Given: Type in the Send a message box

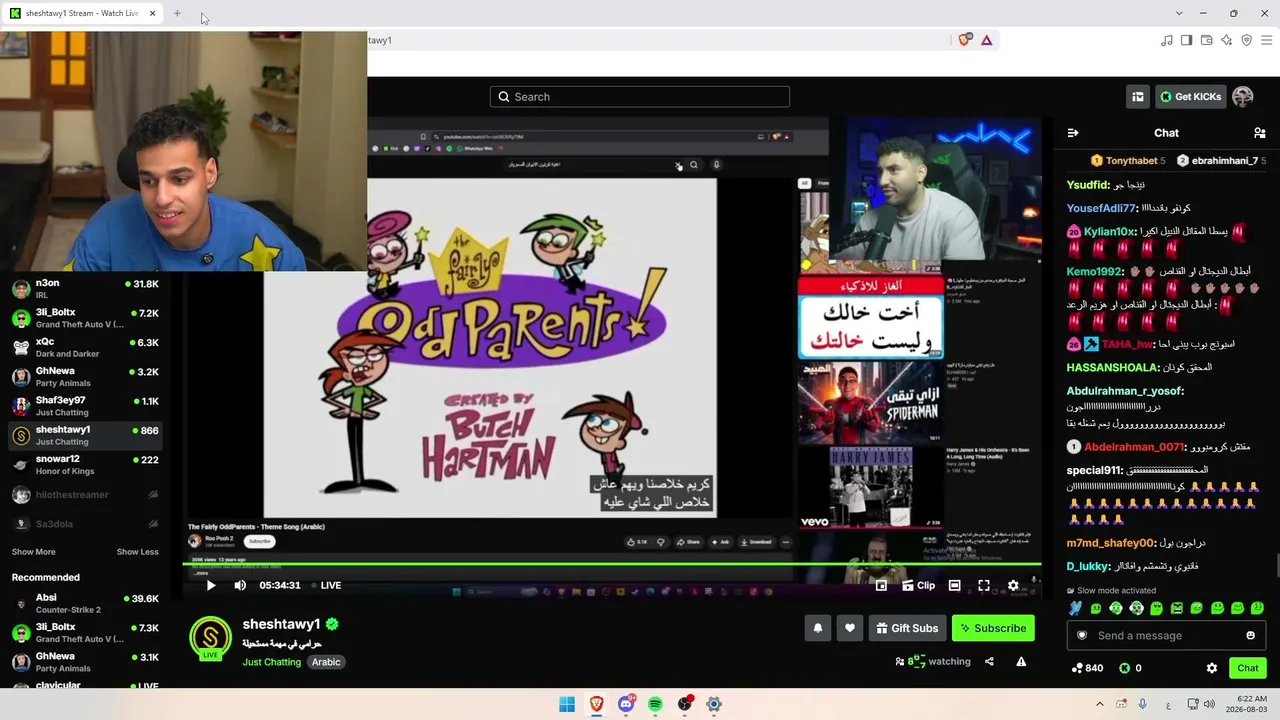Looking at the screenshot, I should [x=1166, y=636].
